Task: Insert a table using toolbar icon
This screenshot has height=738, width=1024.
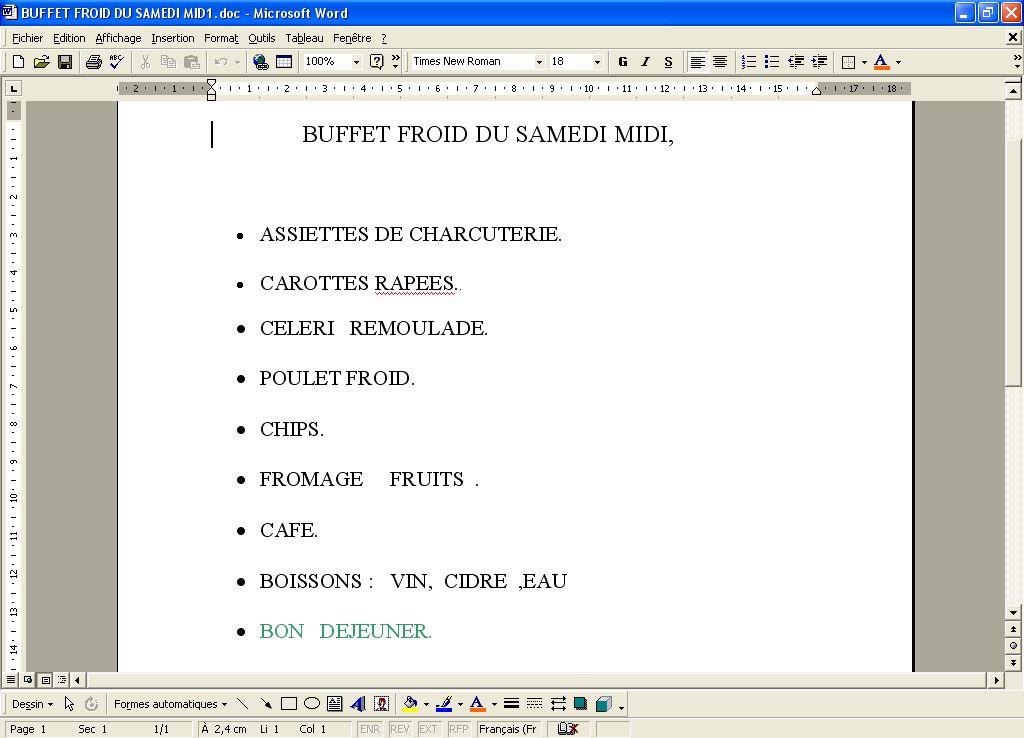Action: click(x=284, y=62)
